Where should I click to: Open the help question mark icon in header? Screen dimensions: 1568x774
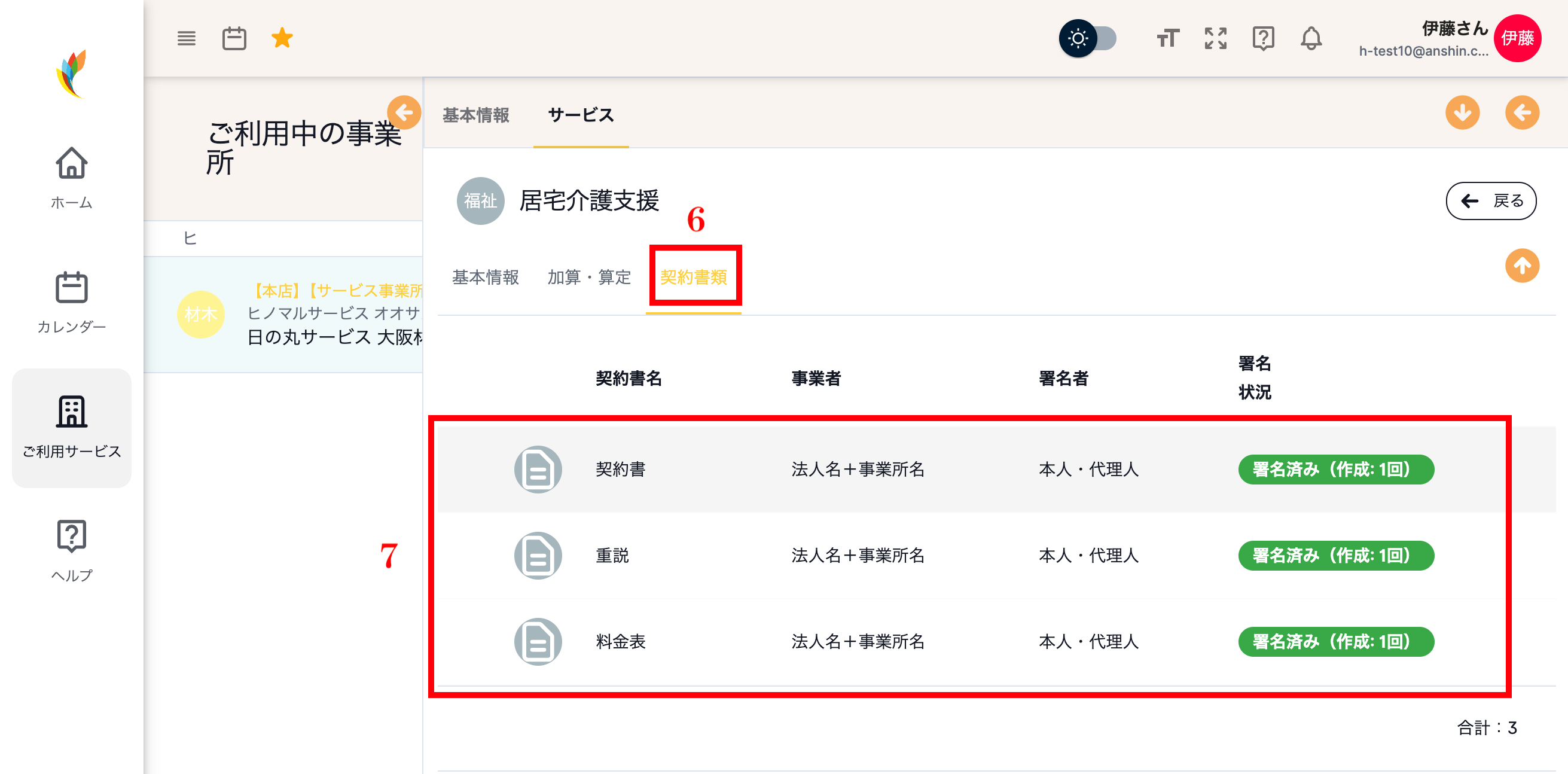[1263, 38]
